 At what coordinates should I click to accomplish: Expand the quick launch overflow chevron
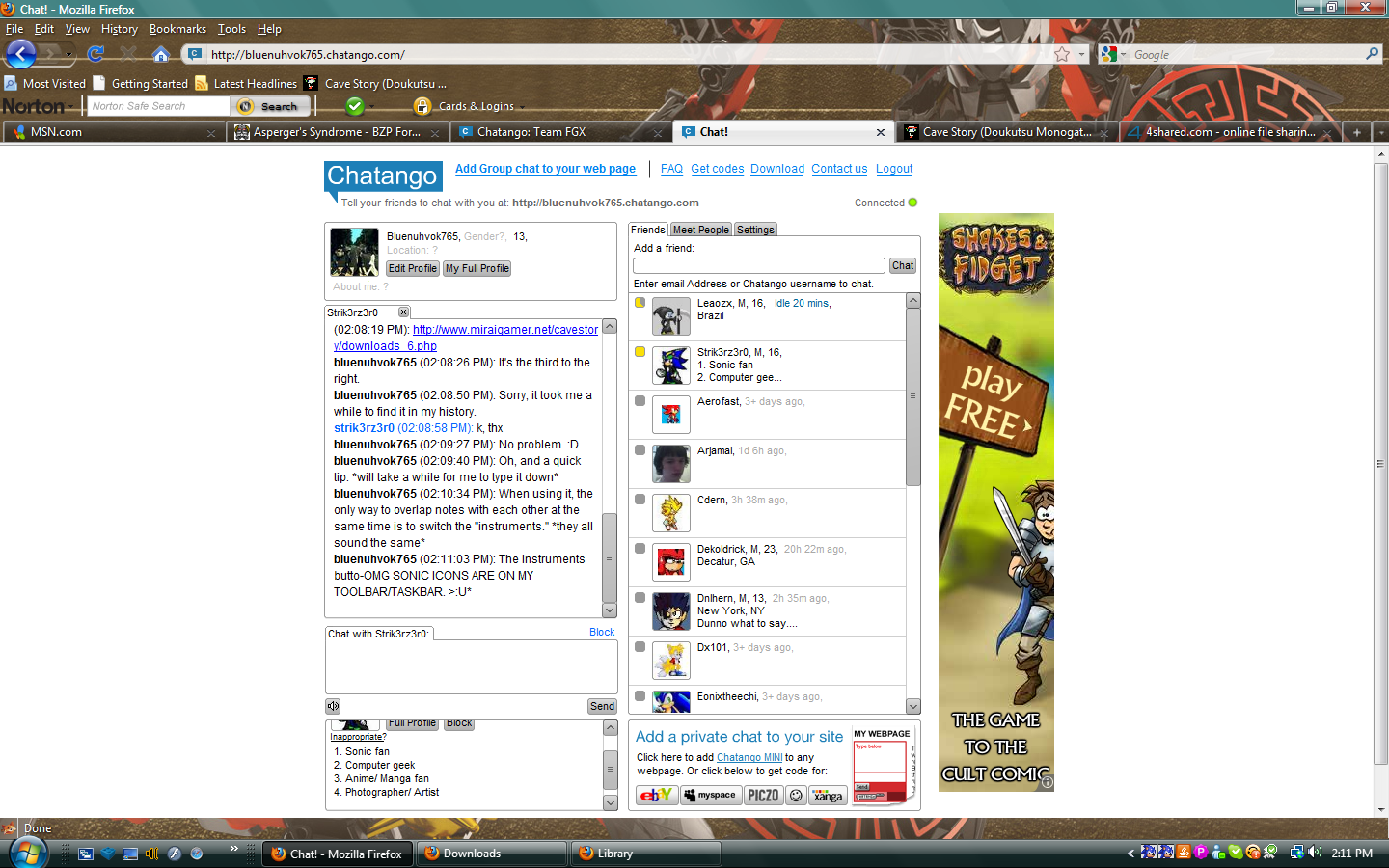[x=233, y=849]
